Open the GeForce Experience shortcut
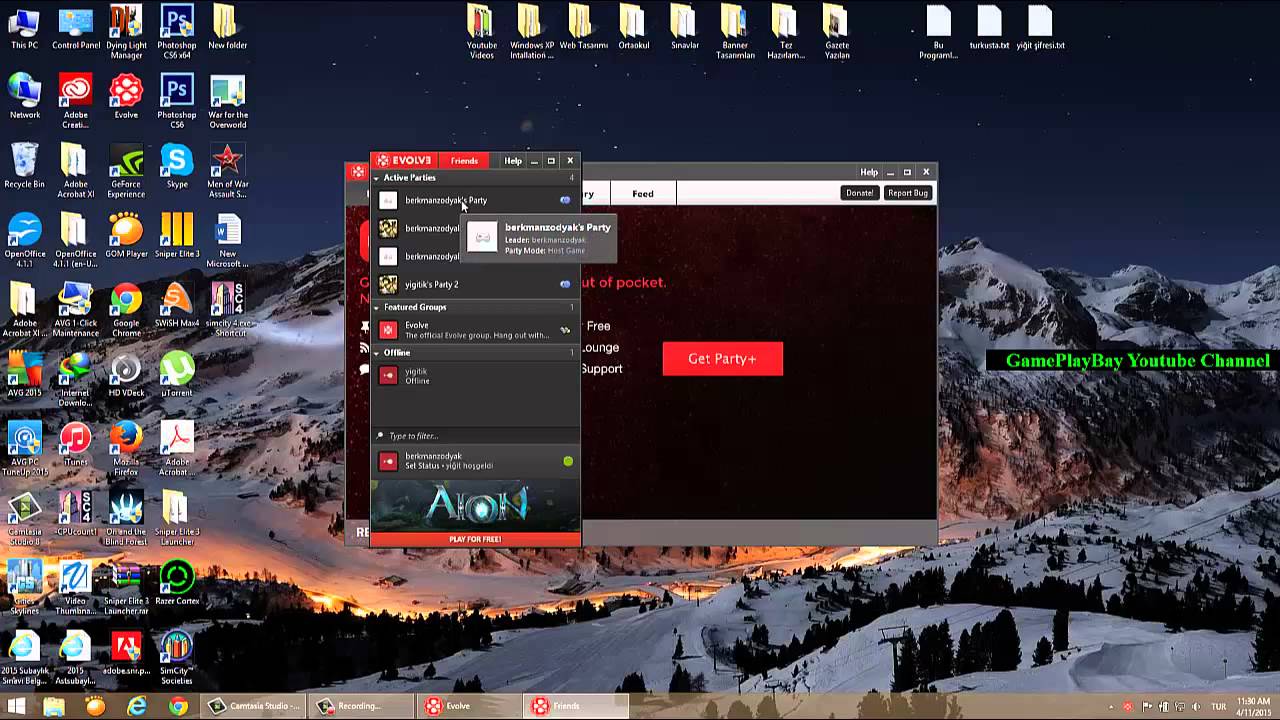This screenshot has width=1280, height=720. click(126, 171)
